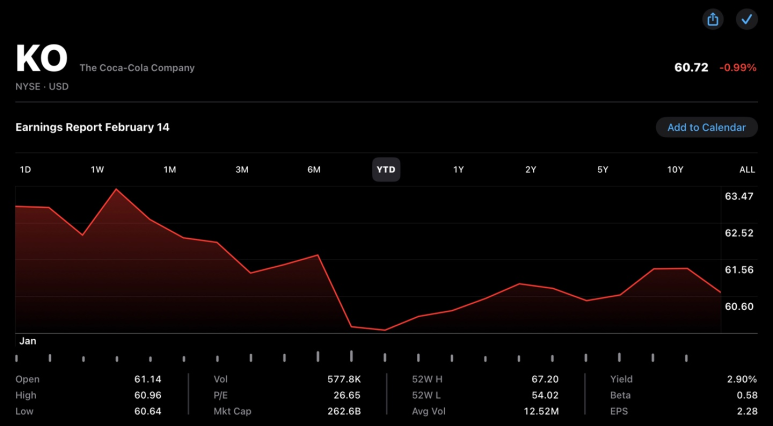Click the chart's highest price peak
The image size is (773, 426).
pos(116,189)
